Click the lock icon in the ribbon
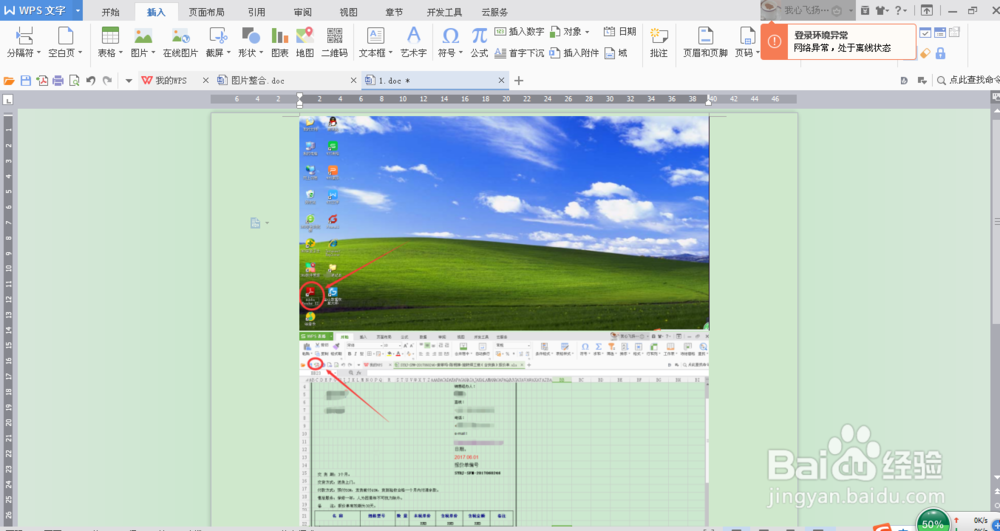Image resolution: width=1000 pixels, height=531 pixels. tap(940, 54)
